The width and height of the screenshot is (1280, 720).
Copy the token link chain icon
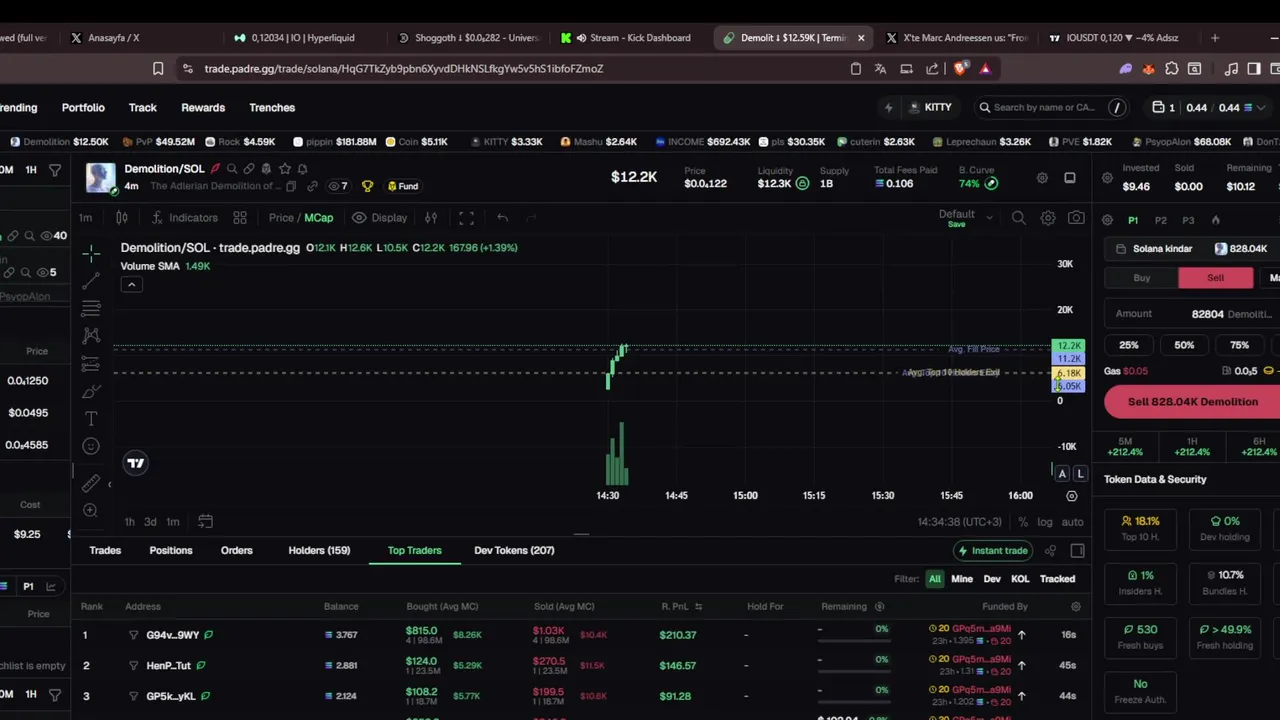312,186
